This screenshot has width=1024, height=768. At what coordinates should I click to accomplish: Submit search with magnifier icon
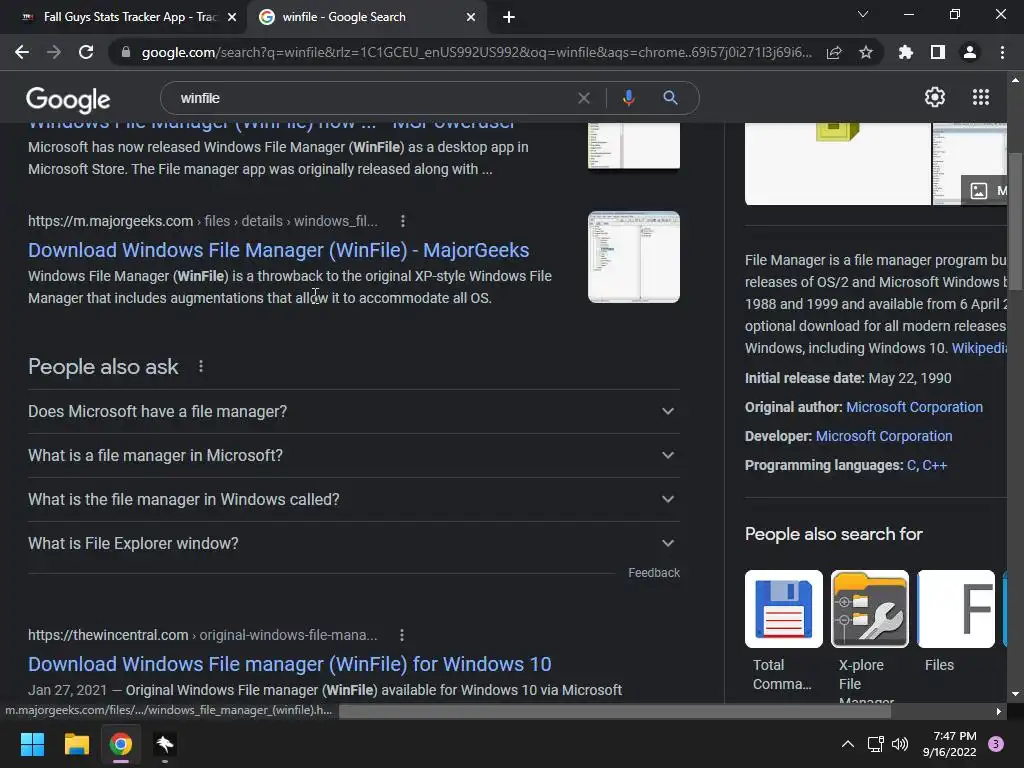pyautogui.click(x=670, y=98)
